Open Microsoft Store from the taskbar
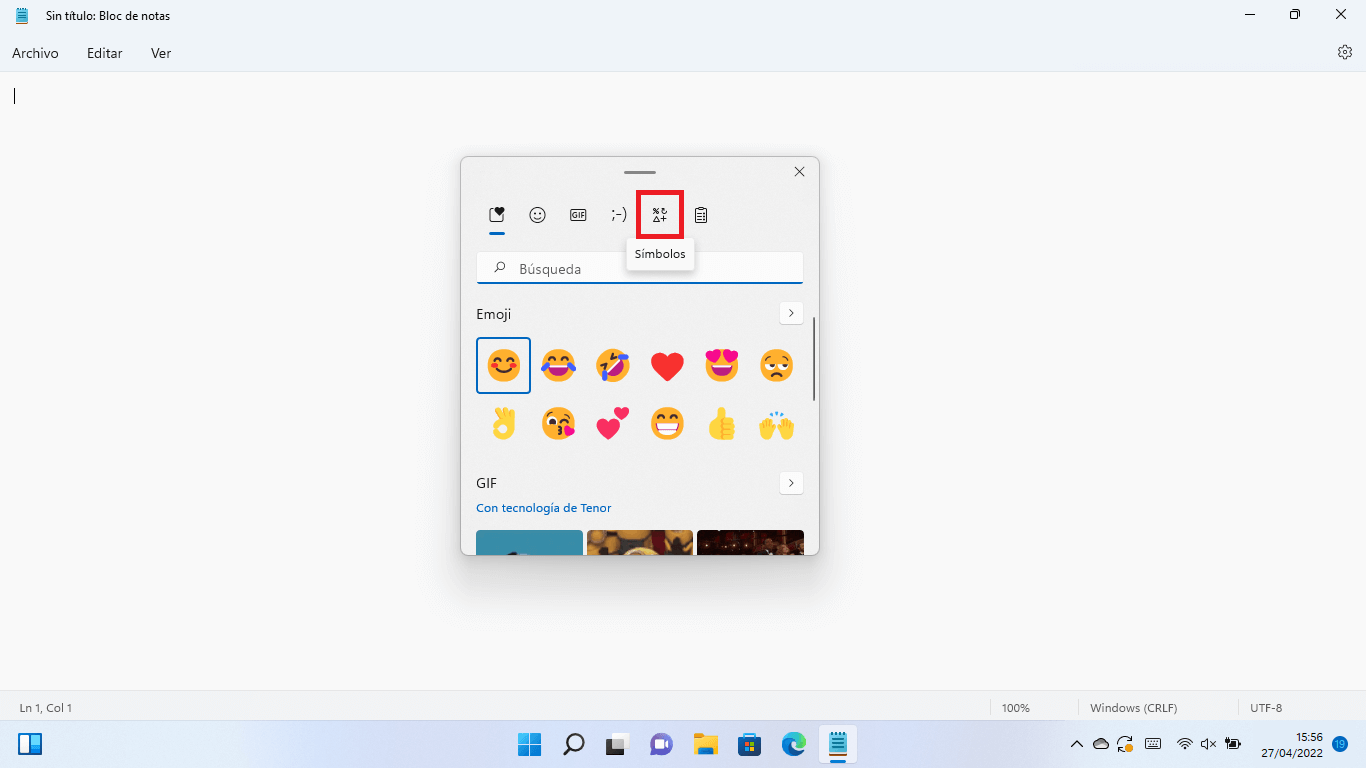 749,744
